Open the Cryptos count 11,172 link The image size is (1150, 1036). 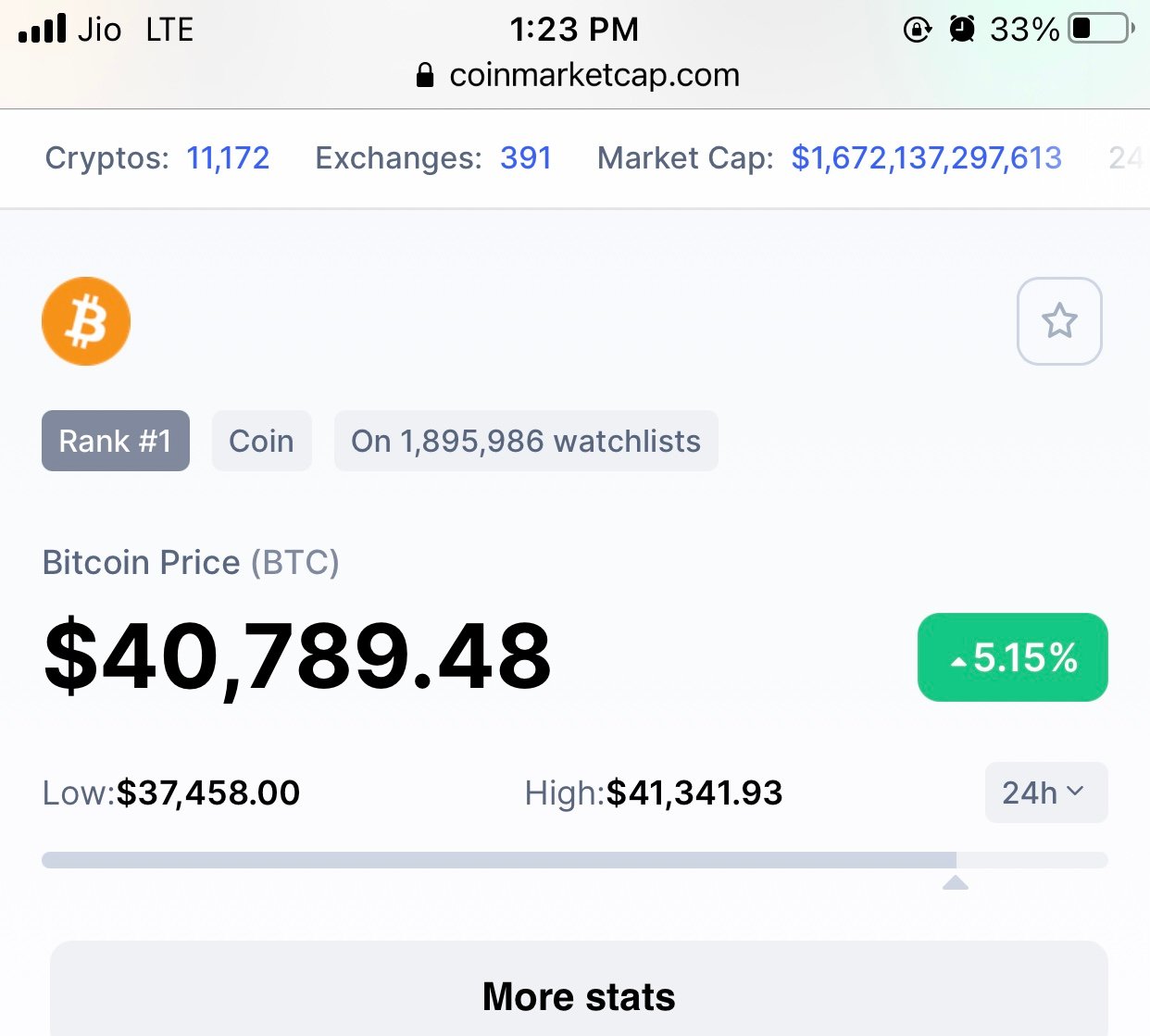(228, 158)
